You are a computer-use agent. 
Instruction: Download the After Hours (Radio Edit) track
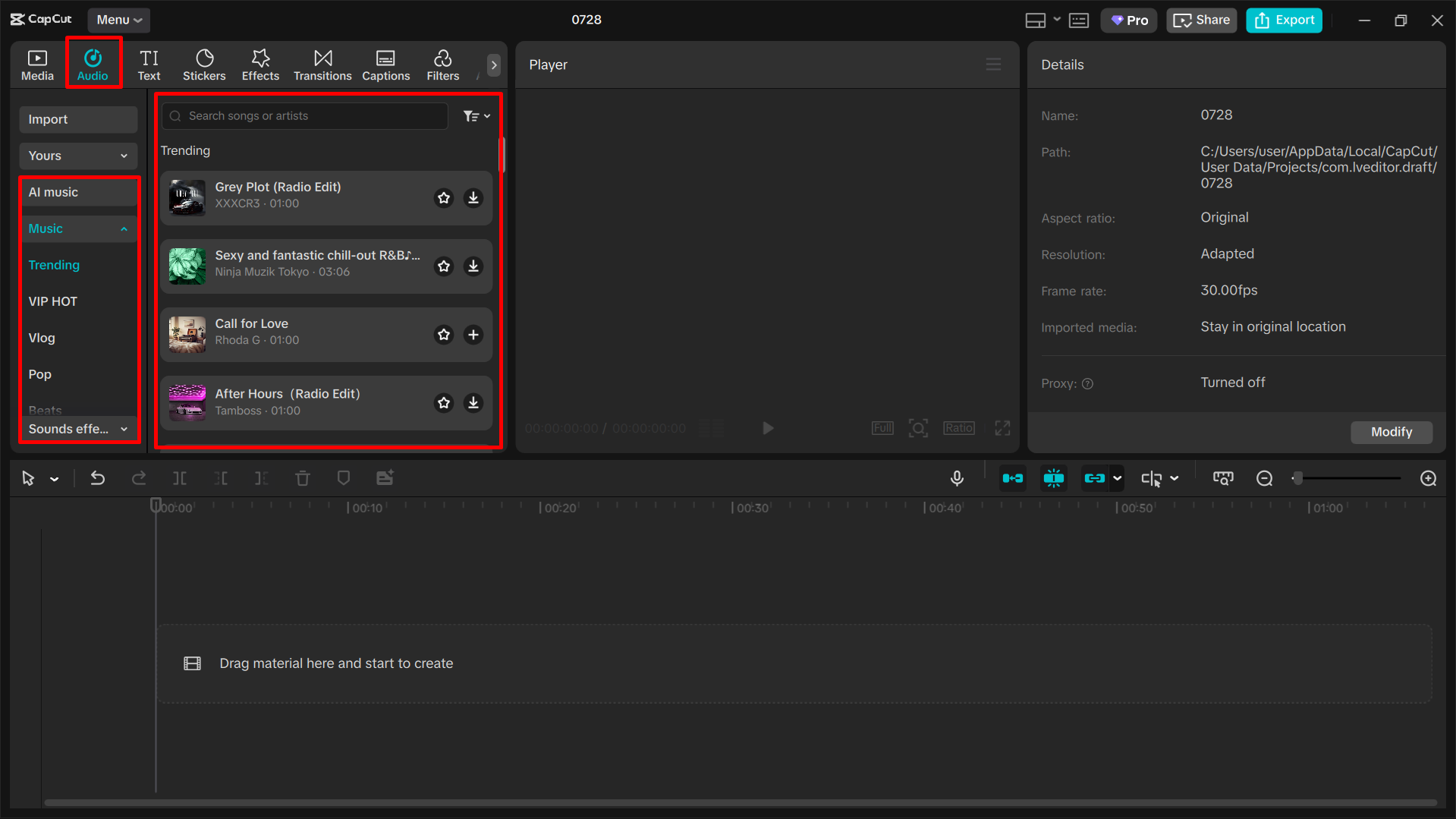tap(473, 403)
